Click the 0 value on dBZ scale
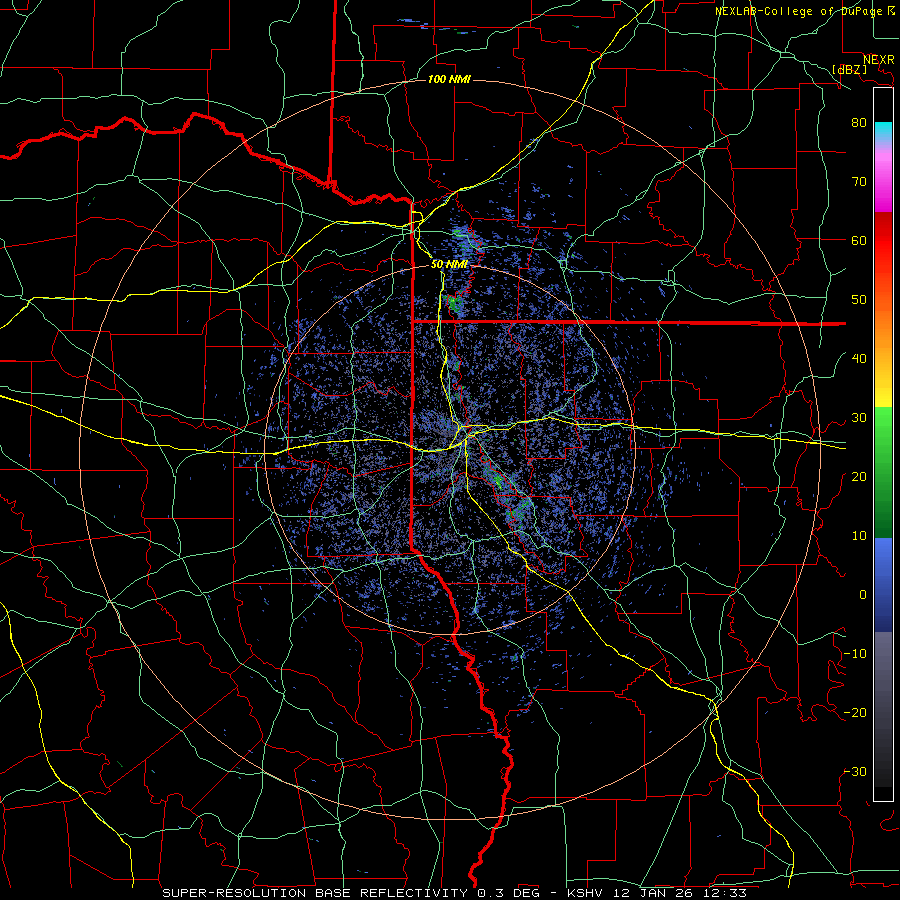The height and width of the screenshot is (900, 900). (863, 595)
